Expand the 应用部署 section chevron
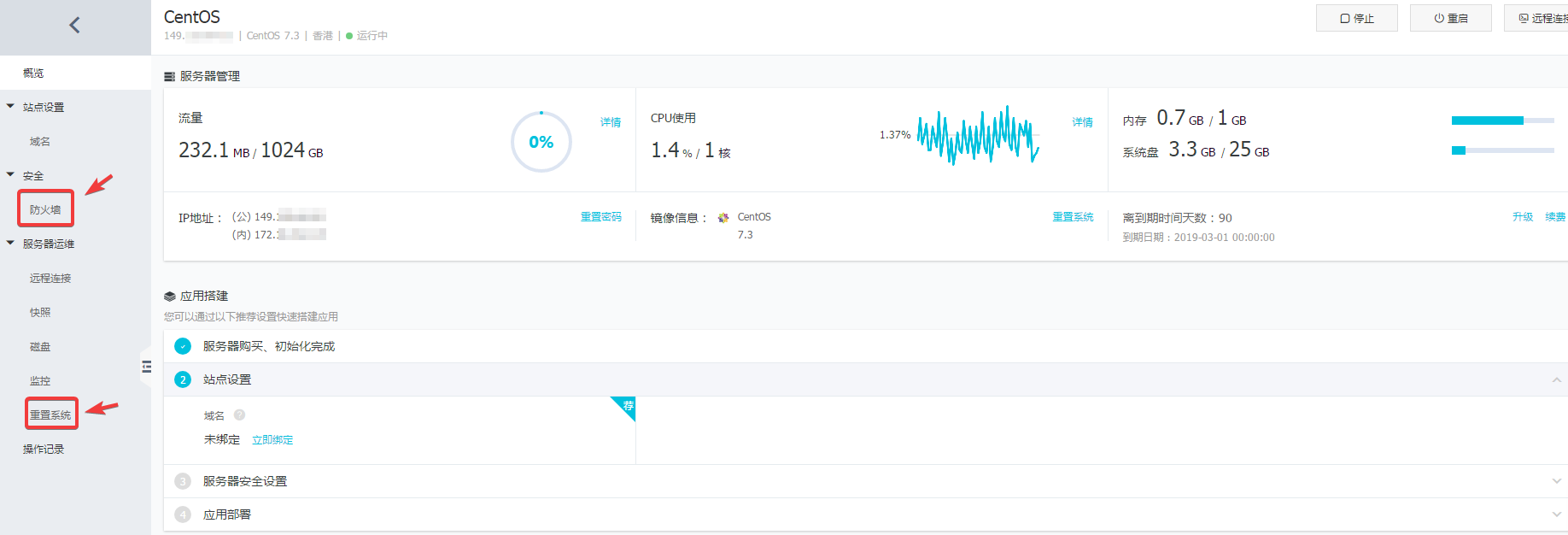 pos(1556,514)
